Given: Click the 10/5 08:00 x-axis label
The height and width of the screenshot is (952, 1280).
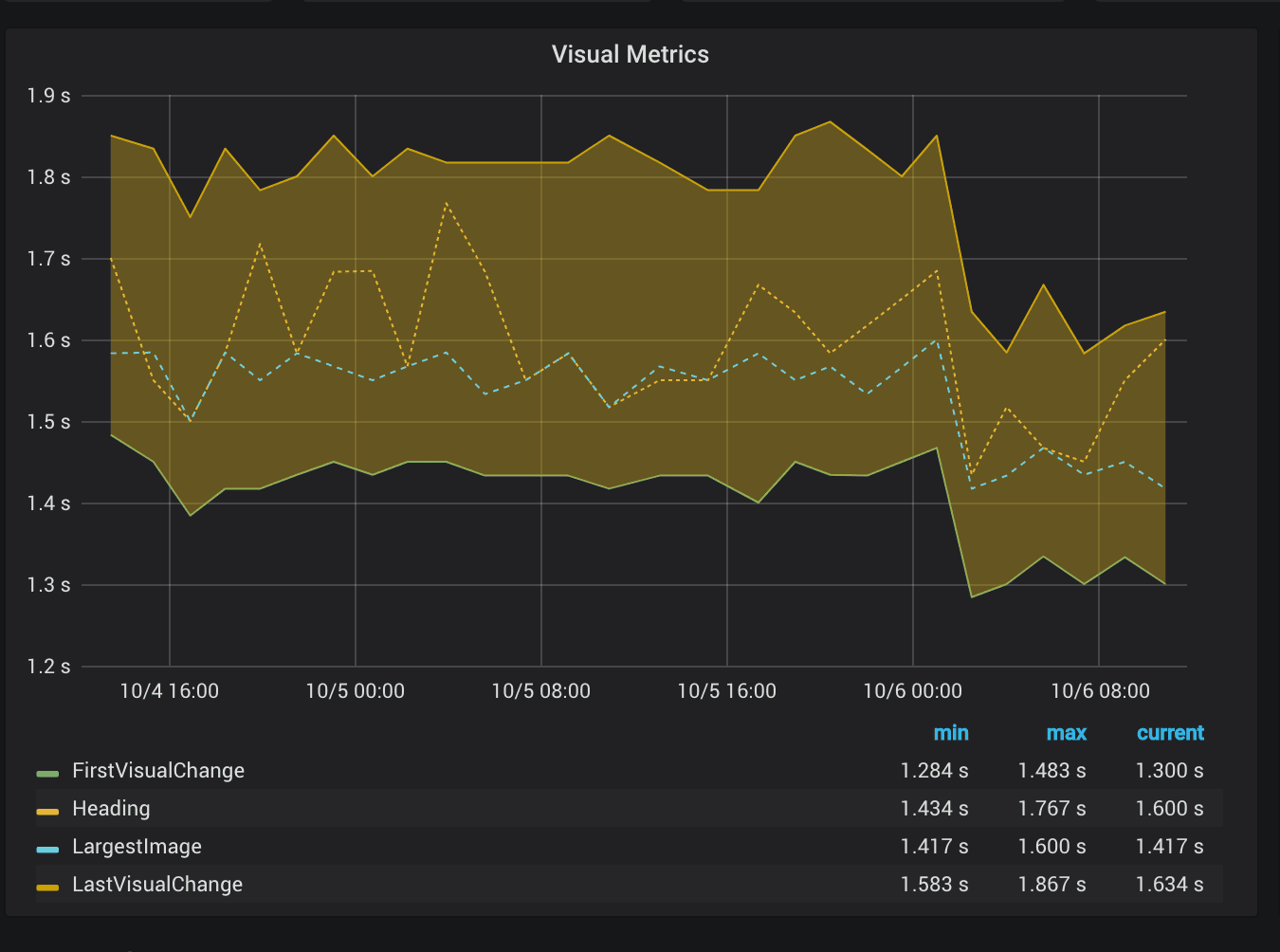Looking at the screenshot, I should [540, 691].
